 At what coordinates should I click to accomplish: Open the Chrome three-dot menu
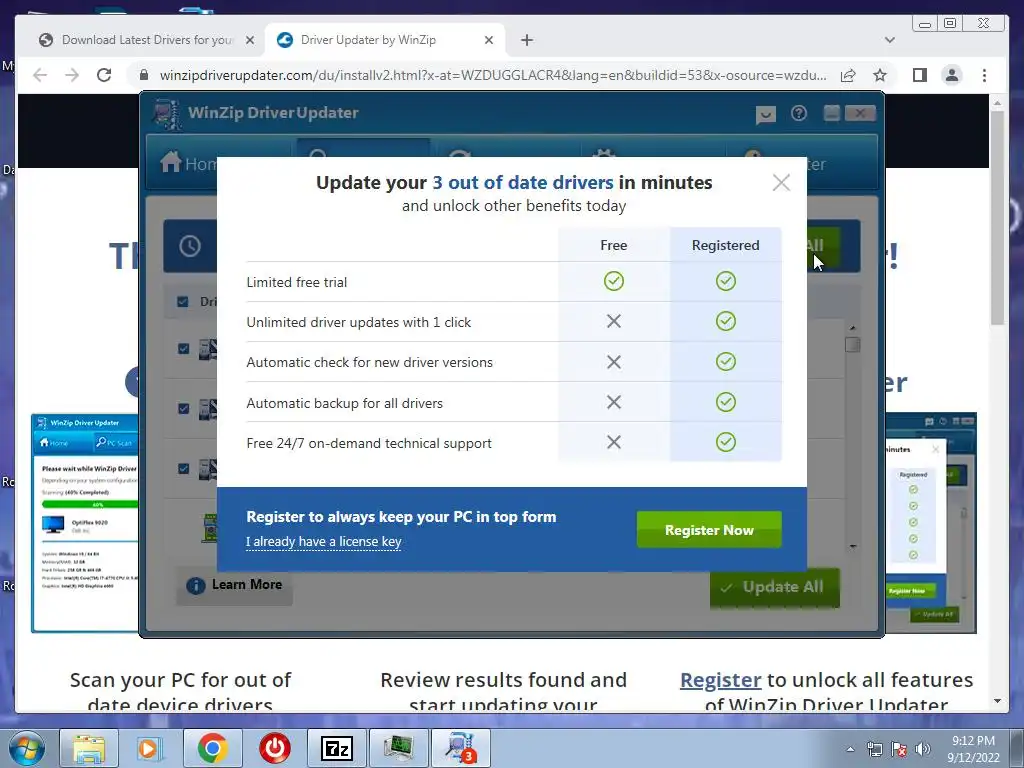(984, 75)
